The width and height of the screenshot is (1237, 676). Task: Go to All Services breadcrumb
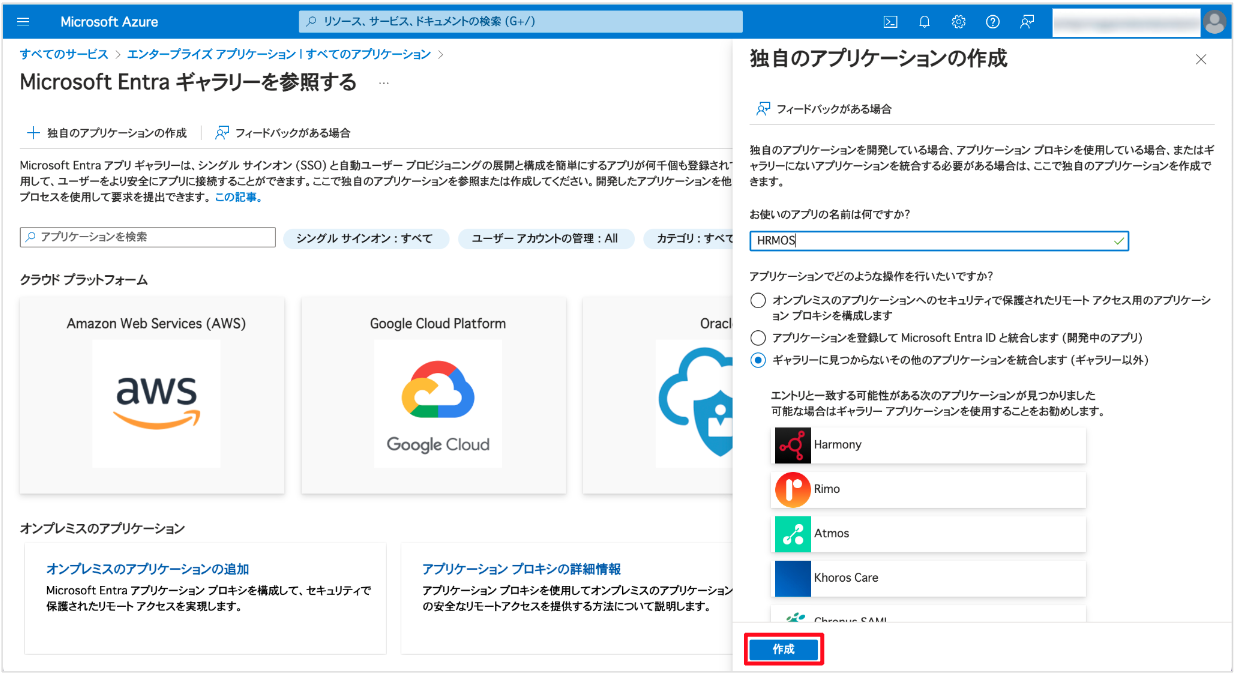[x=64, y=54]
